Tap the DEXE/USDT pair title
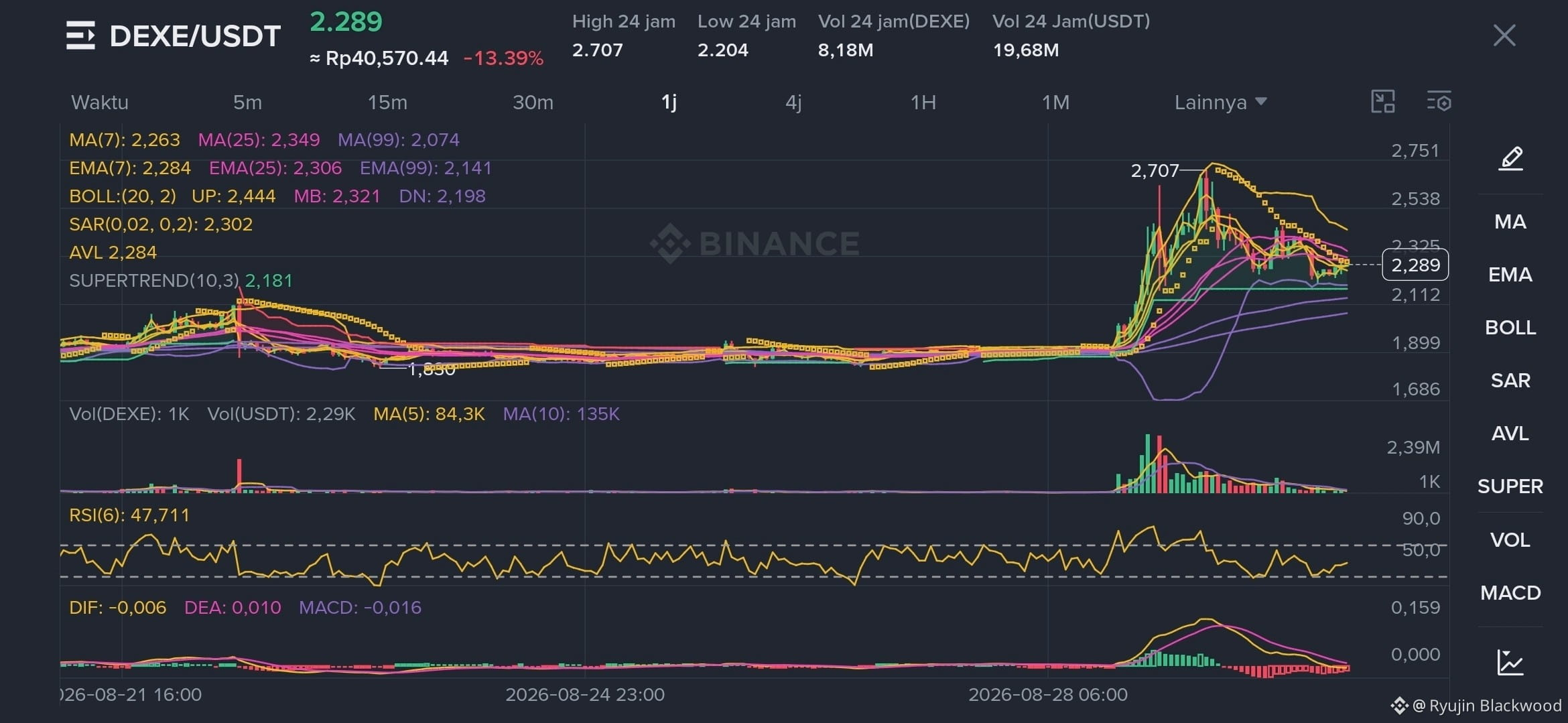The width and height of the screenshot is (1568, 723). click(x=195, y=36)
